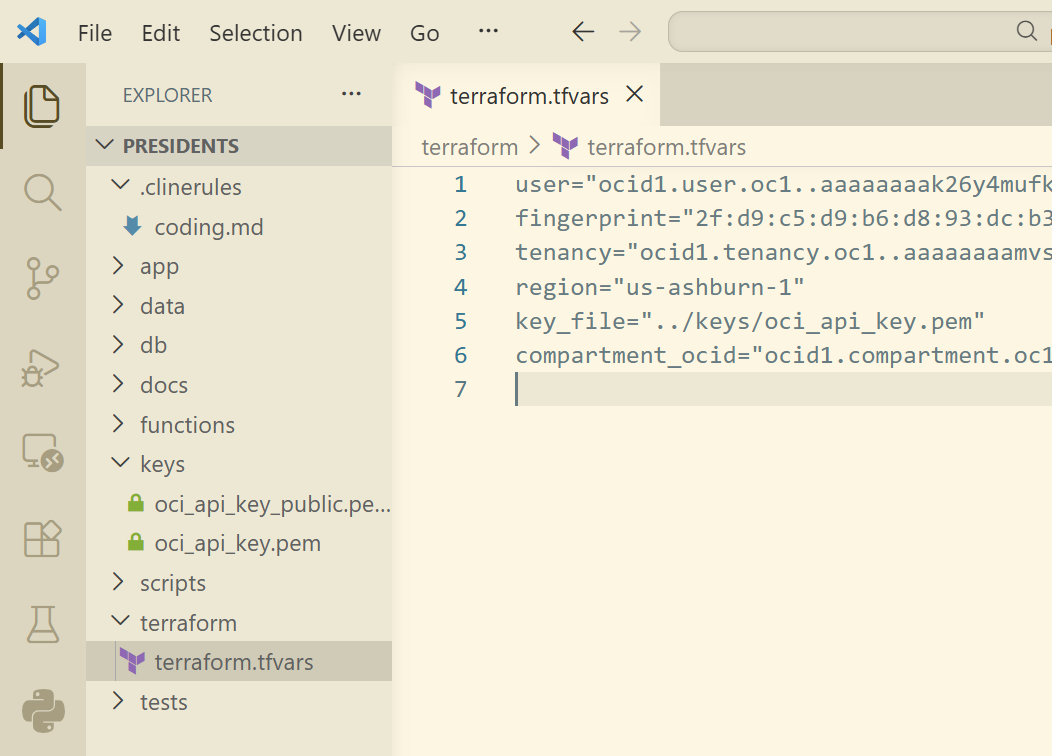Click the terraform breadcrumb folder
This screenshot has width=1052, height=756.
pos(469,147)
